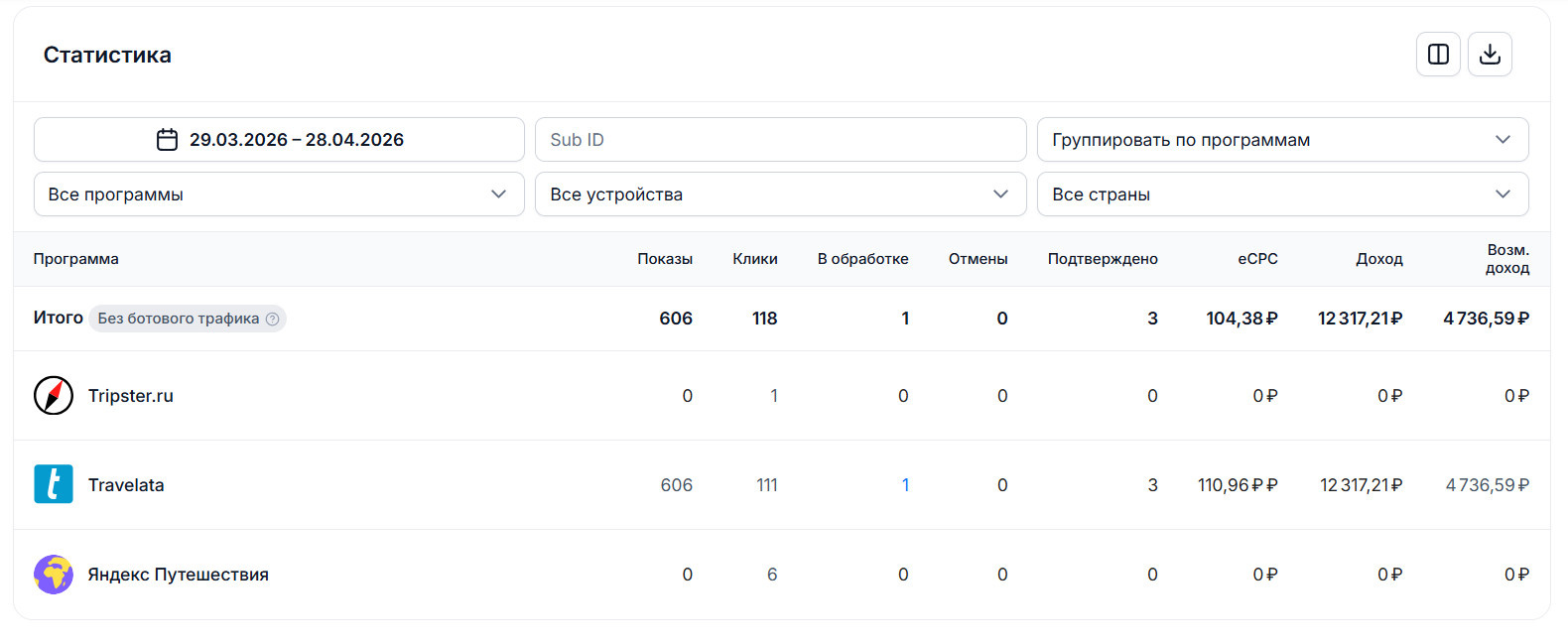Screen dimensions: 1568x644
Task: Expand the Все программы dropdown
Action: 279,194
